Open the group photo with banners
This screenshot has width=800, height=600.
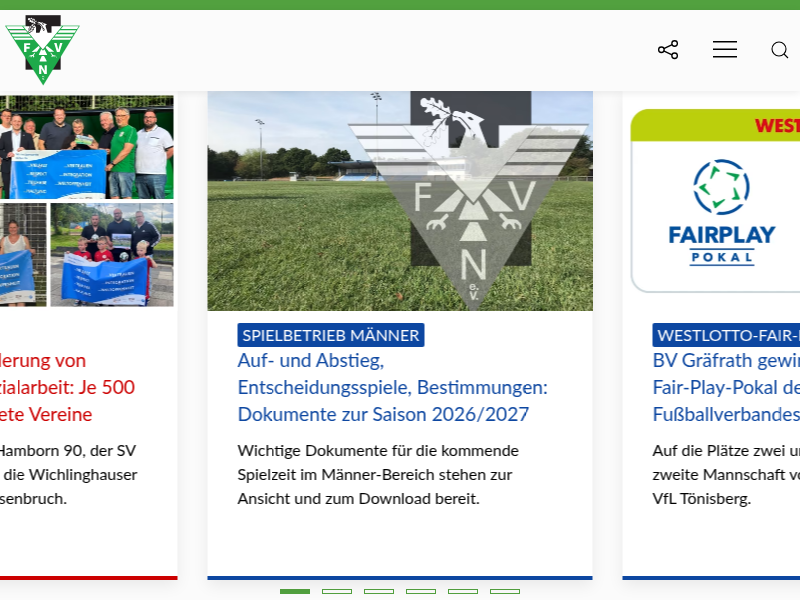87,201
